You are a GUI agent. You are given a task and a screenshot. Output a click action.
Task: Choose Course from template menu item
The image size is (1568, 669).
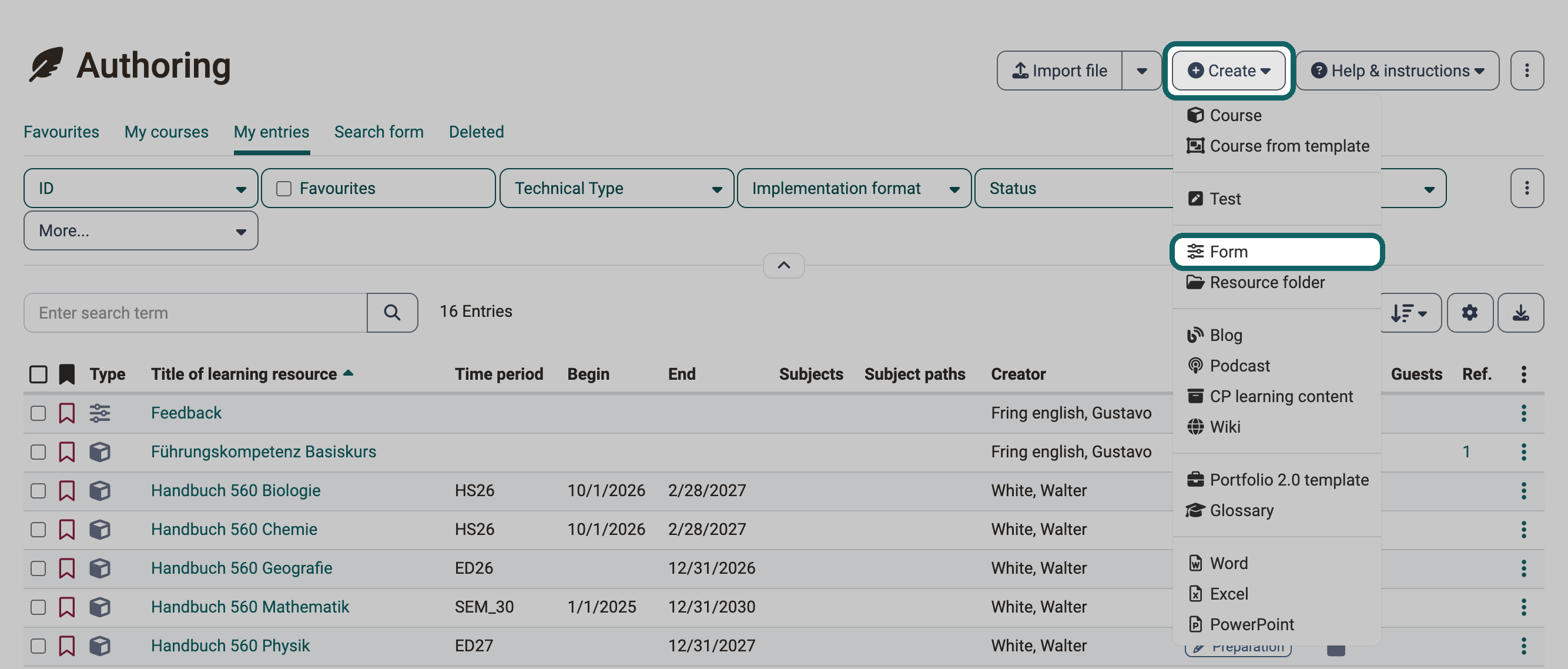point(1276,145)
